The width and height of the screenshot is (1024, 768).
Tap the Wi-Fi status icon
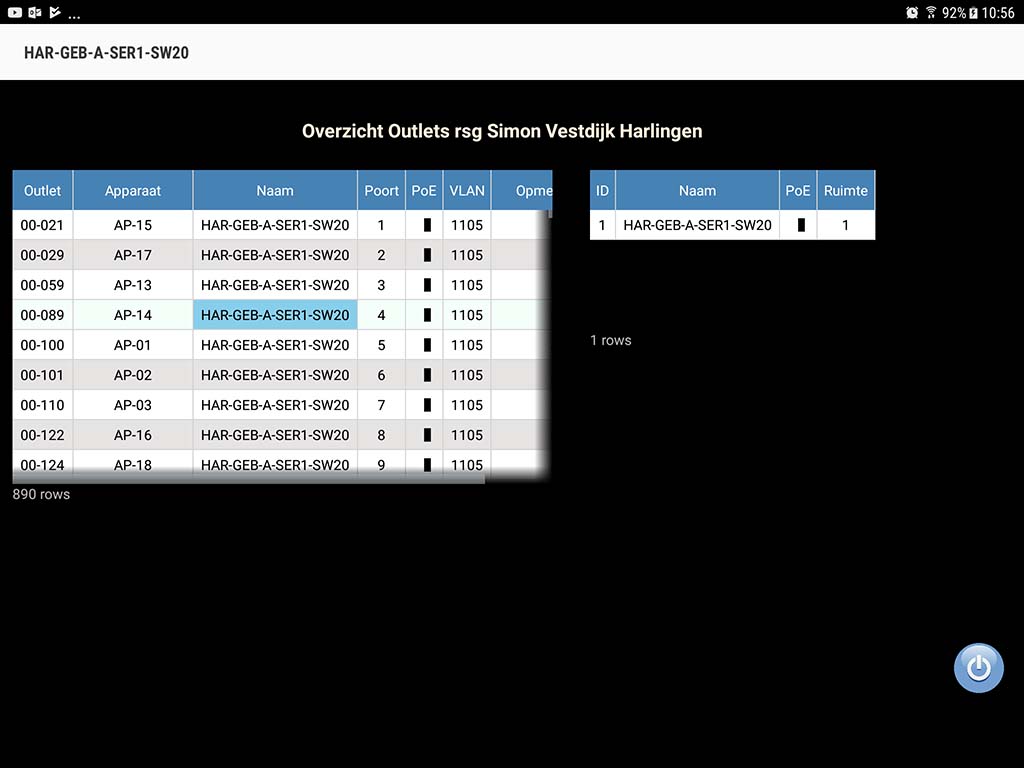click(x=931, y=12)
